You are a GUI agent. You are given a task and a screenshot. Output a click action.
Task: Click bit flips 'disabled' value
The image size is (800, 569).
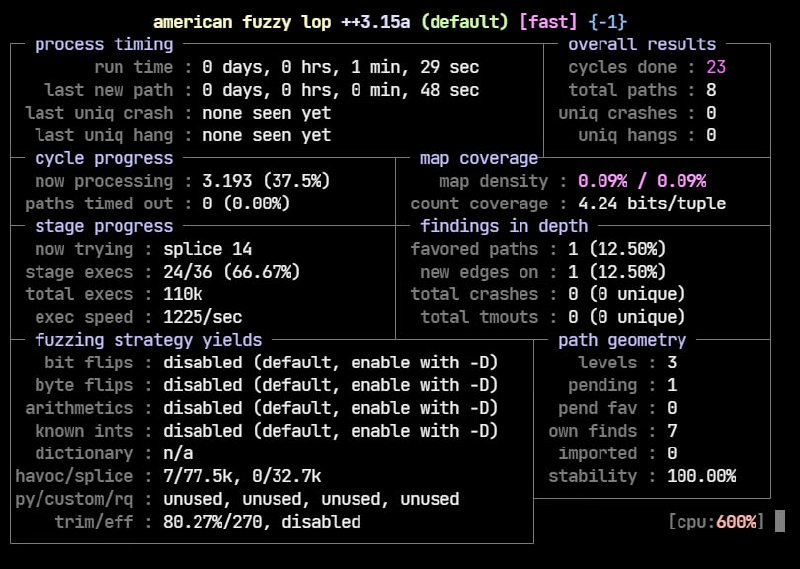[x=203, y=363]
